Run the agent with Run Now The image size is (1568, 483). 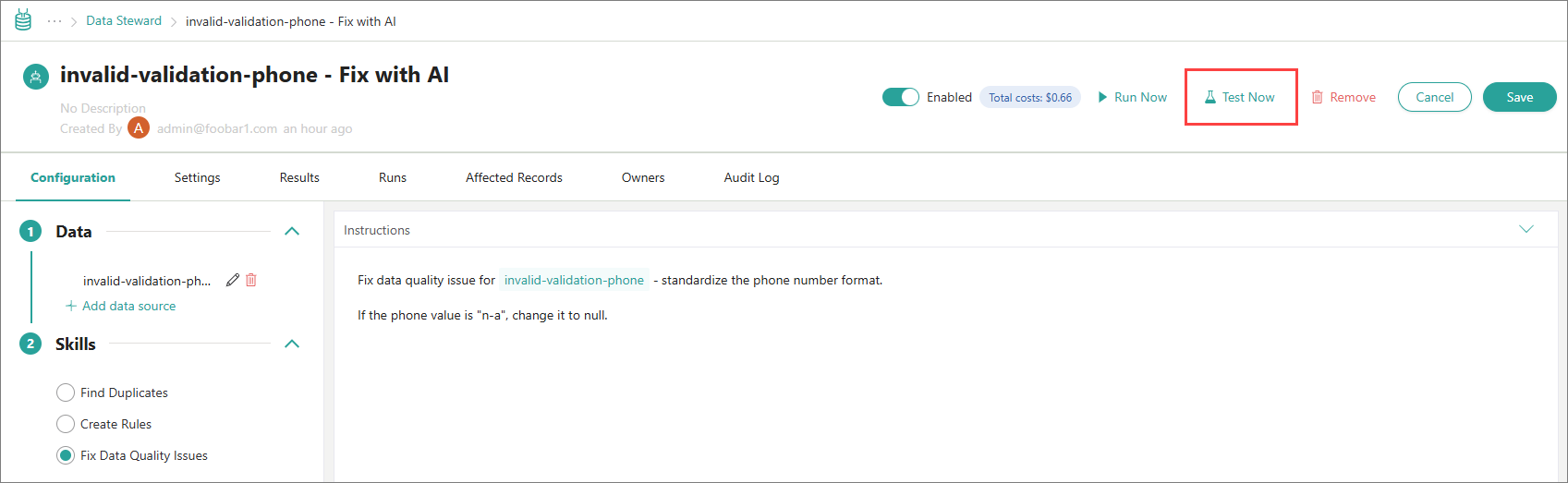[x=1132, y=97]
